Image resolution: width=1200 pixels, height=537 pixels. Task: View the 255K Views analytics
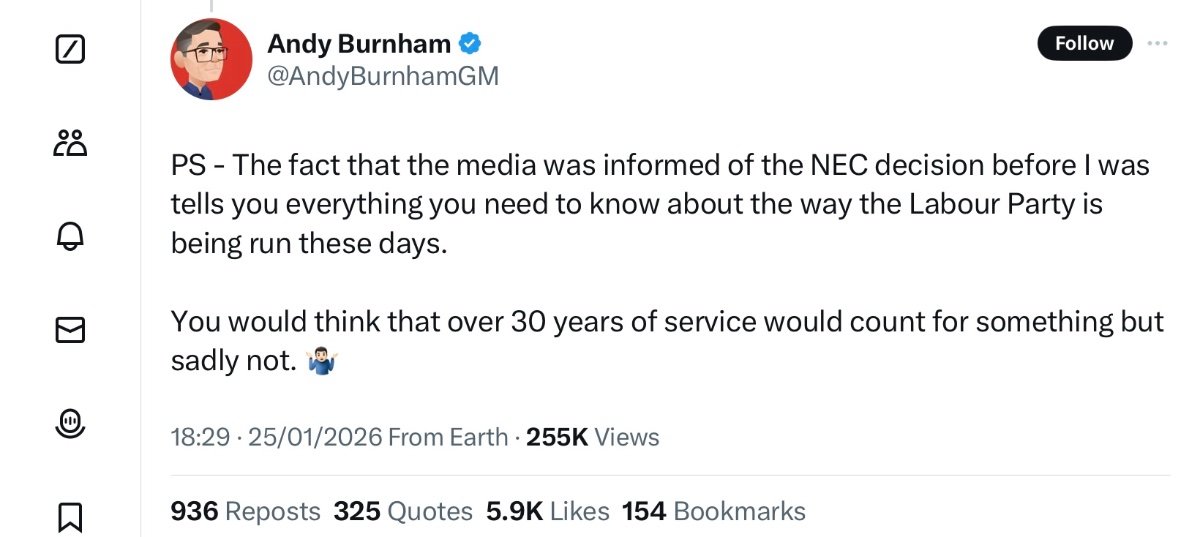point(593,437)
